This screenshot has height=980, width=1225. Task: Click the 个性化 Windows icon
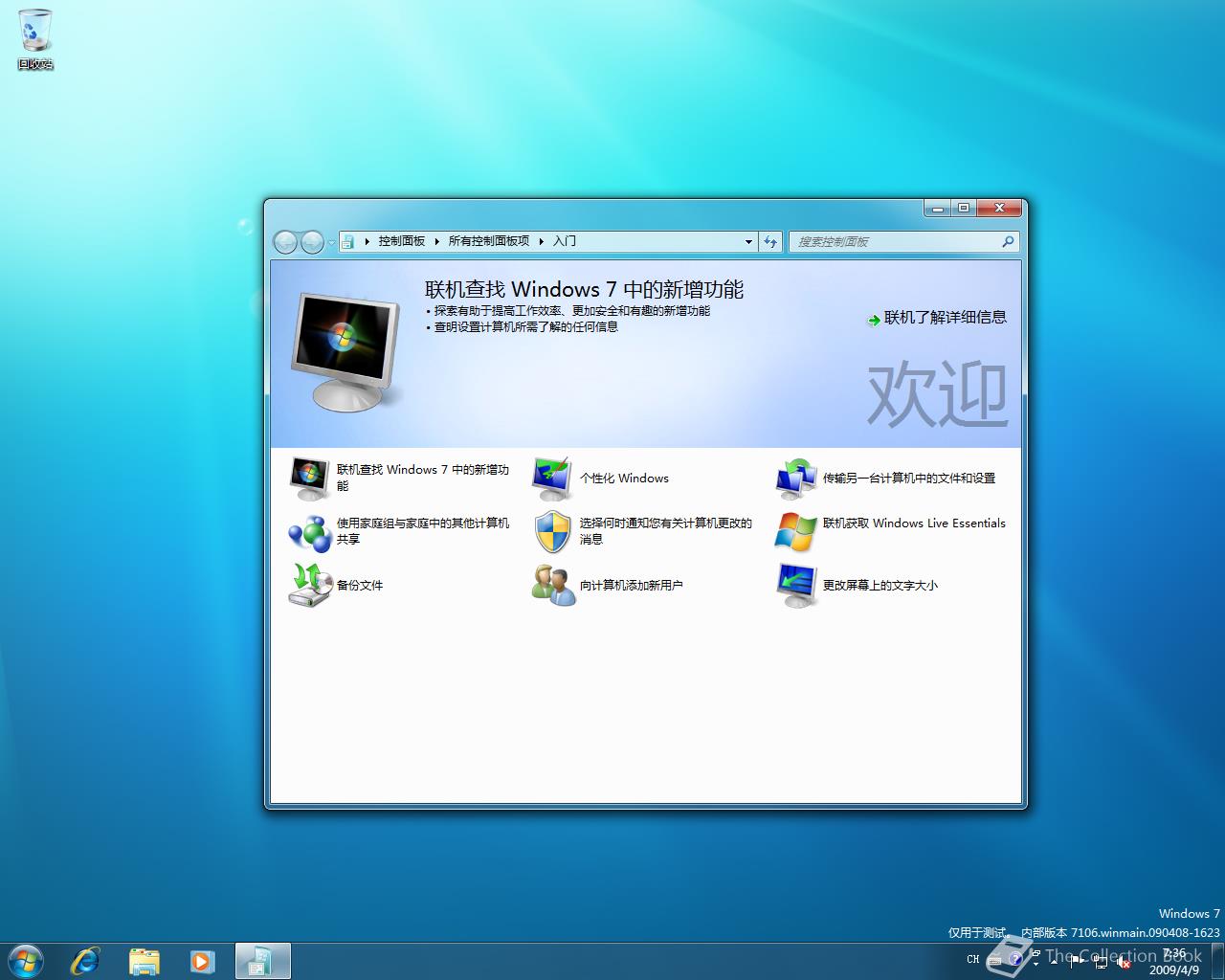click(x=552, y=478)
